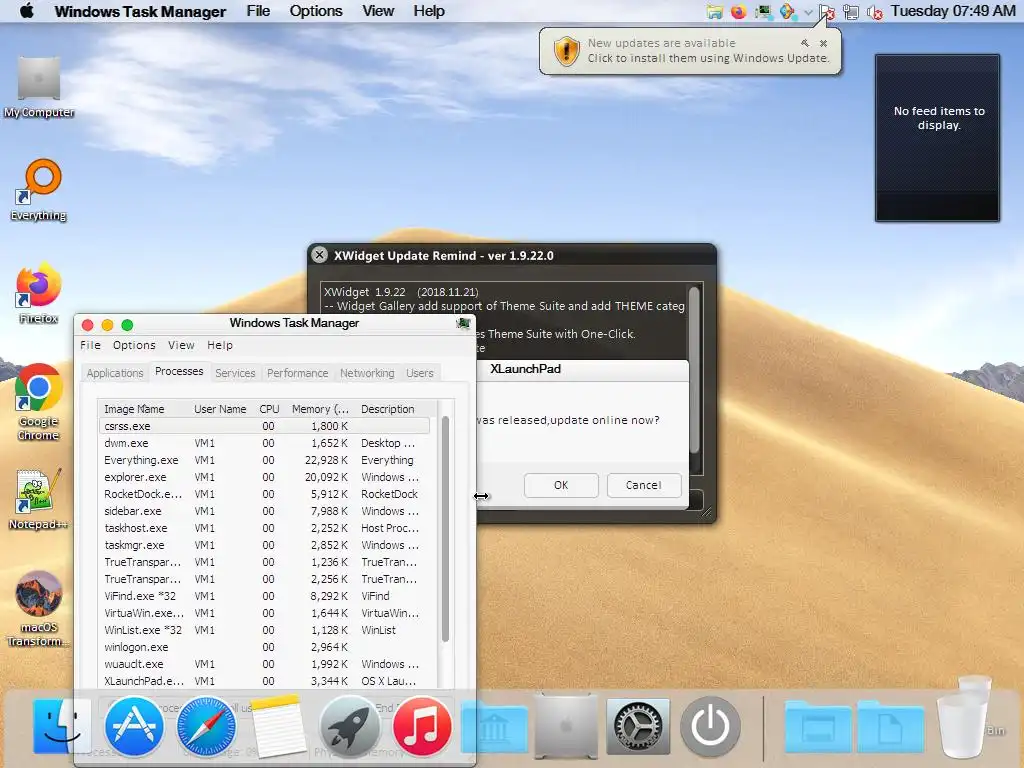Click the process list vertical scrollbar

pos(445,529)
